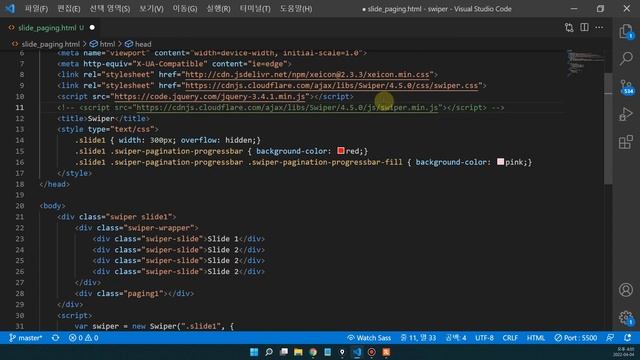Click the red recorder taskbar icon

click(371, 352)
